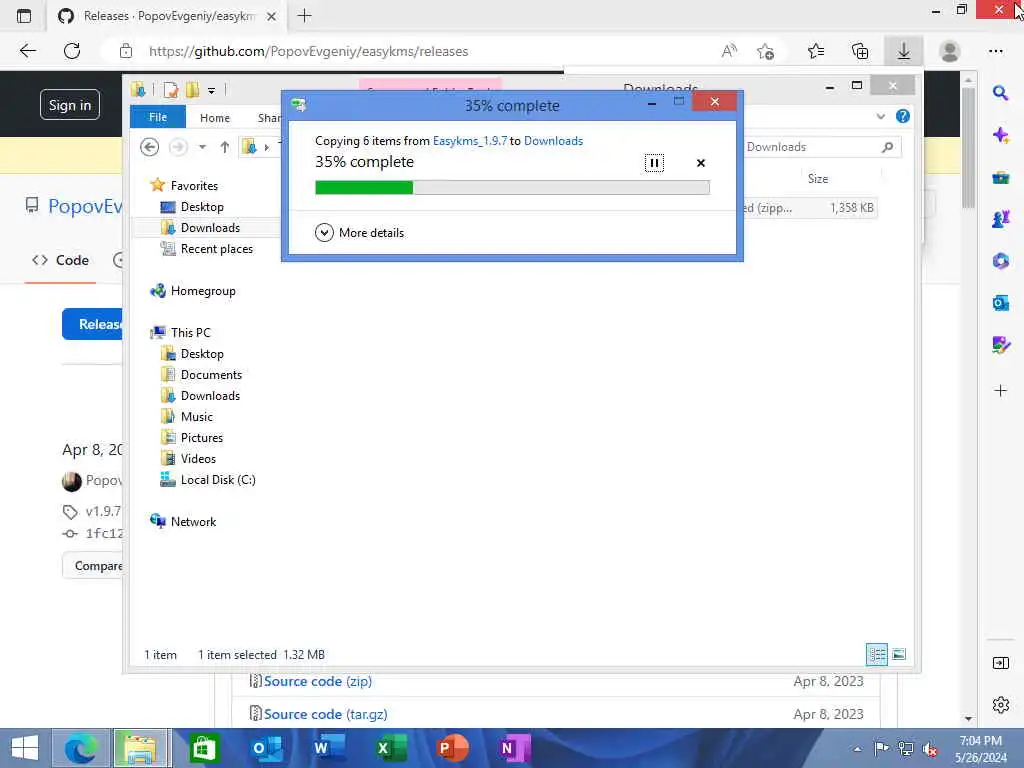Download Source code (tar.gz)
1024x768 pixels.
pyautogui.click(x=325, y=714)
